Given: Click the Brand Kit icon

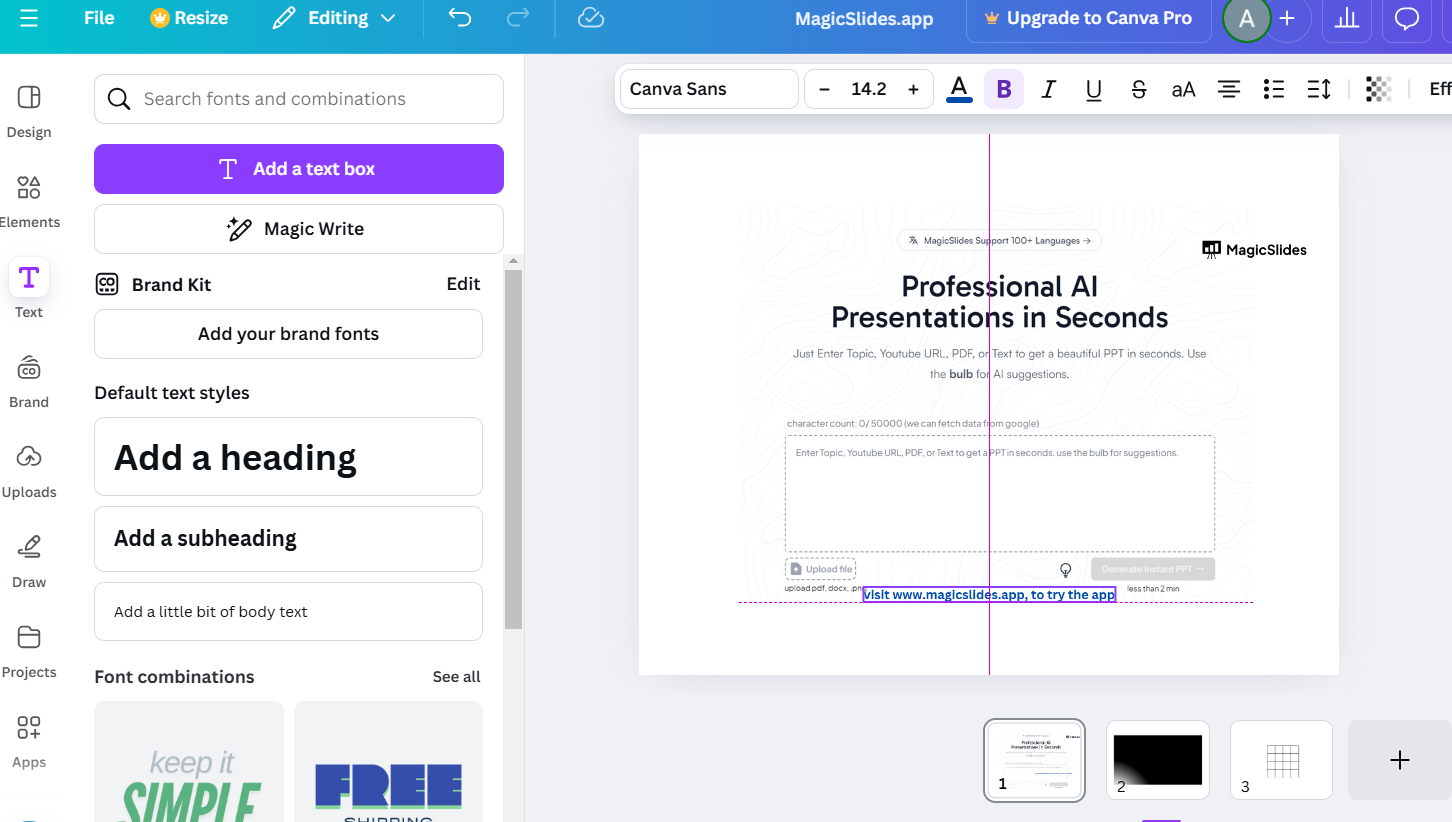Looking at the screenshot, I should coord(107,285).
